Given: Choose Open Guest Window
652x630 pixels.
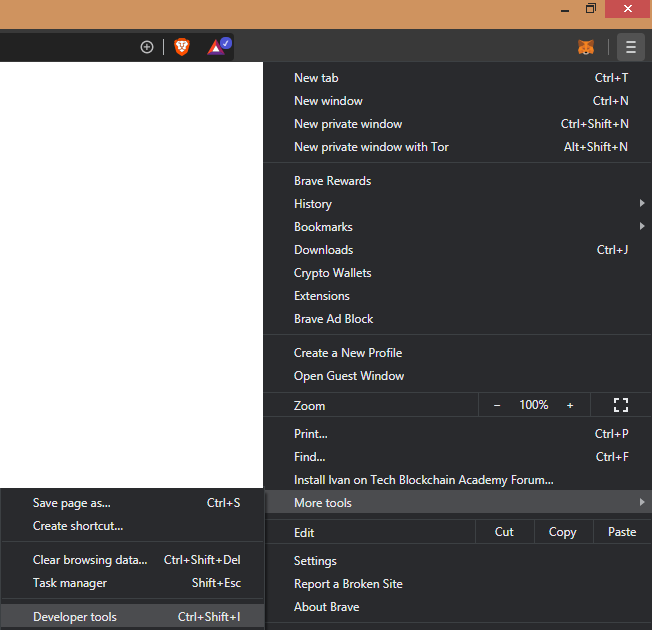Looking at the screenshot, I should pos(457,376).
